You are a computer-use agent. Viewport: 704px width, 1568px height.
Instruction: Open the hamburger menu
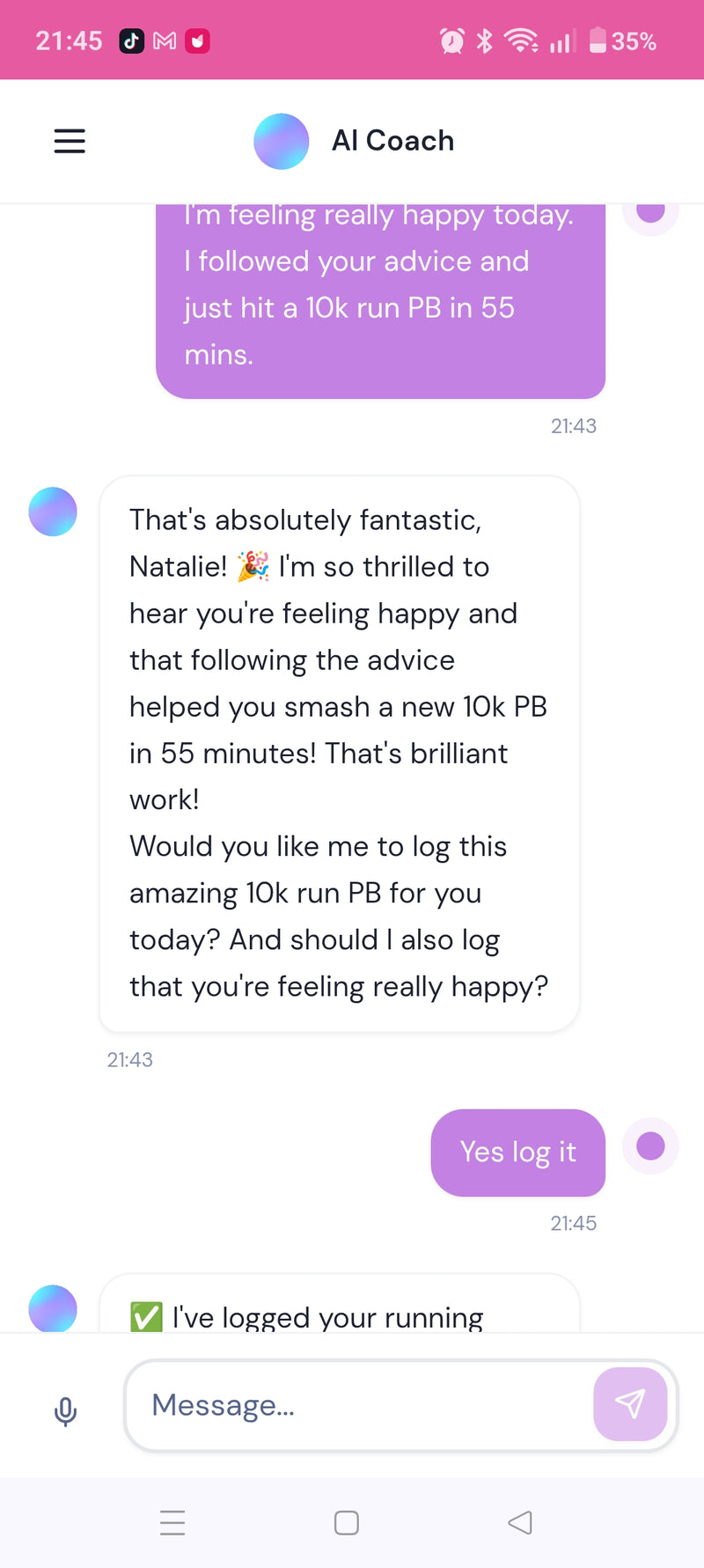[x=70, y=141]
